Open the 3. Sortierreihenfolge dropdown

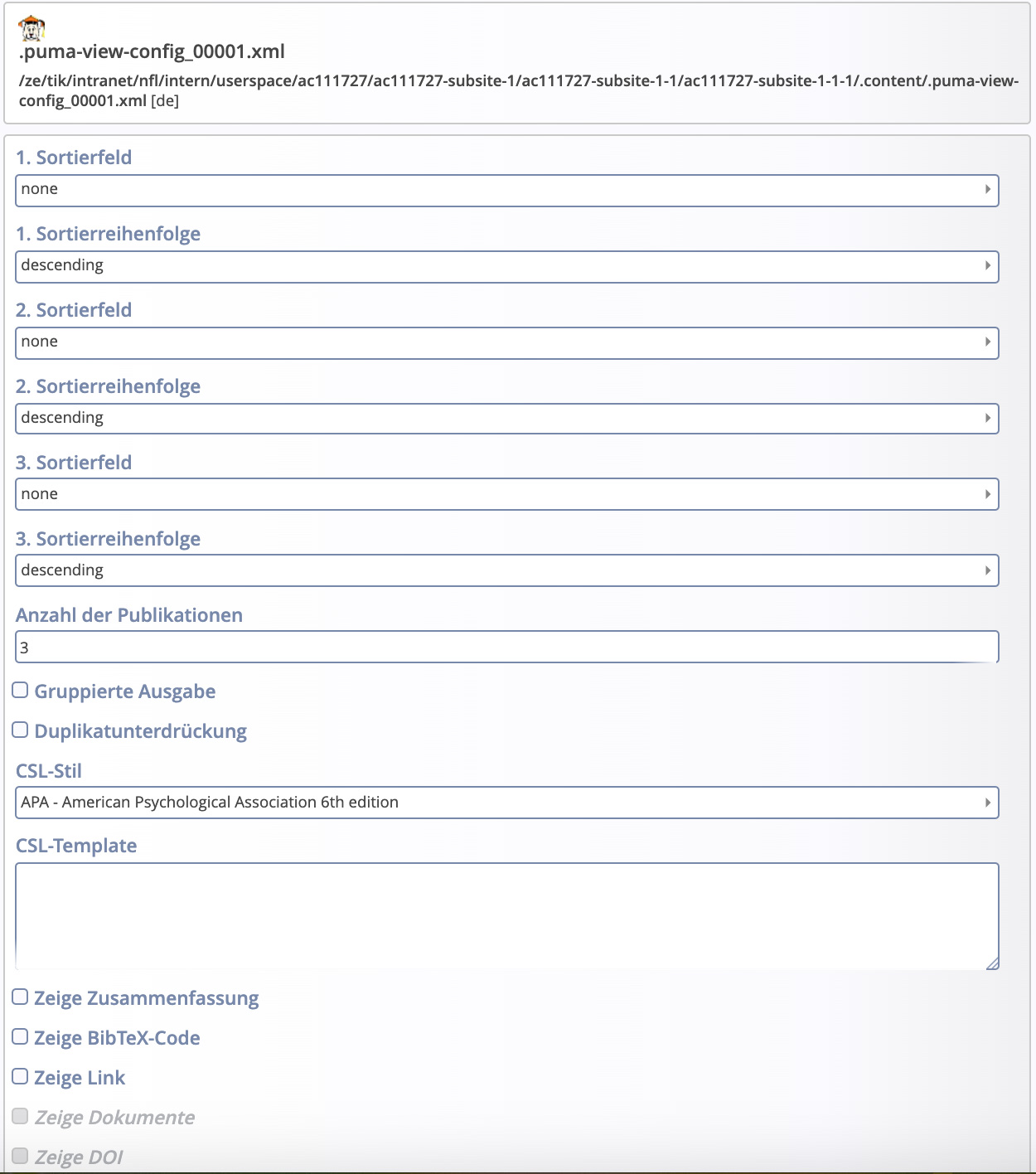pyautogui.click(x=507, y=570)
